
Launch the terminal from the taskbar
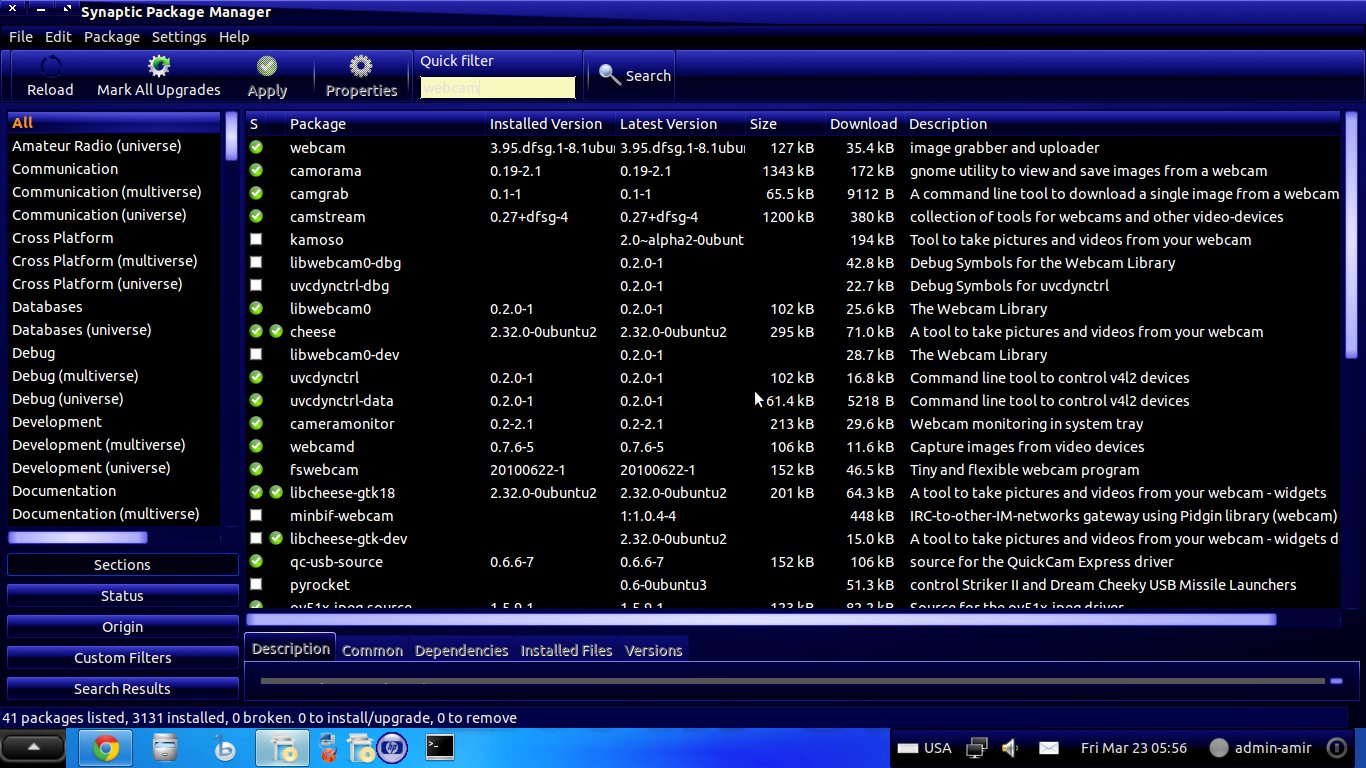[x=439, y=747]
